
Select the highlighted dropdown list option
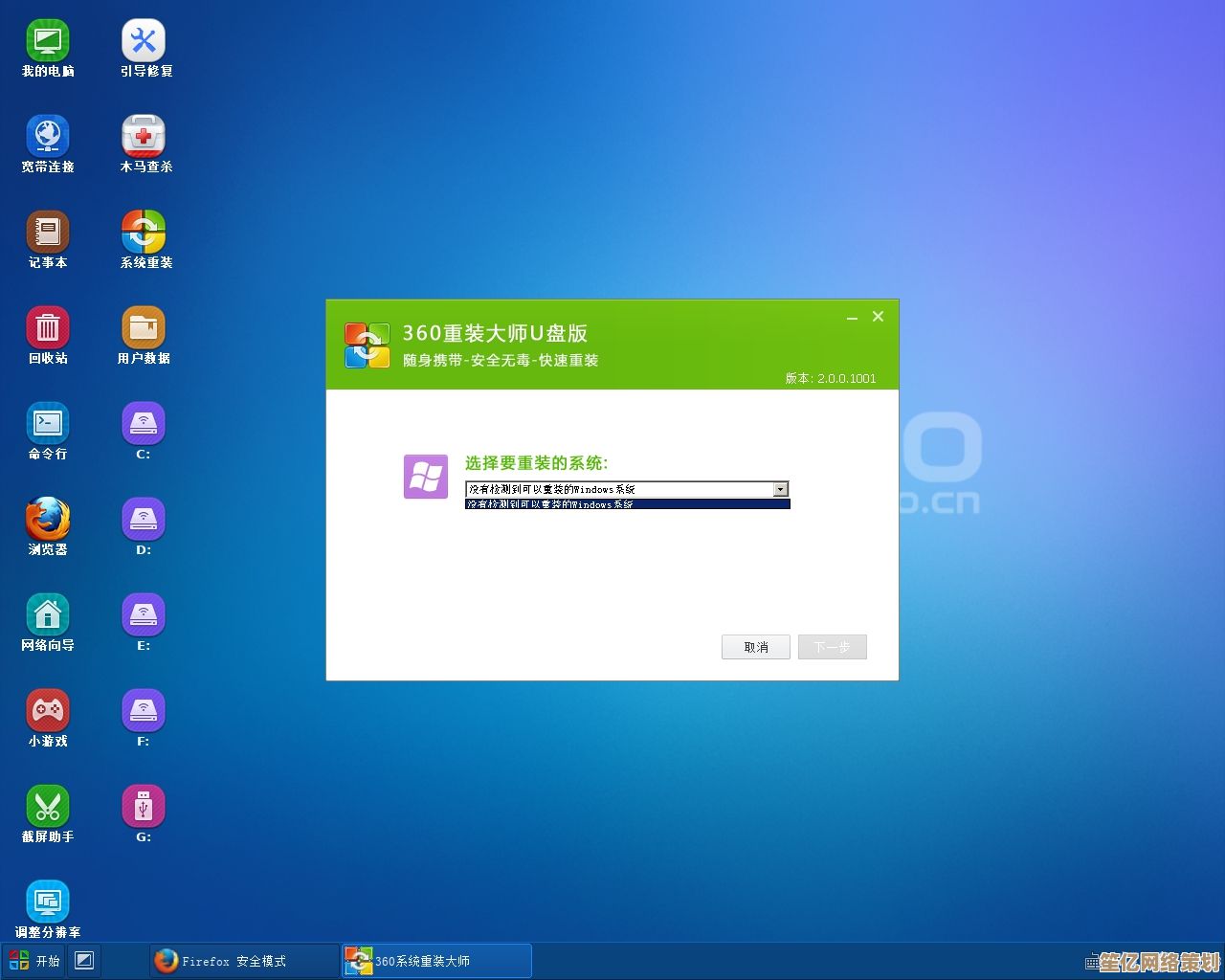coord(627,503)
